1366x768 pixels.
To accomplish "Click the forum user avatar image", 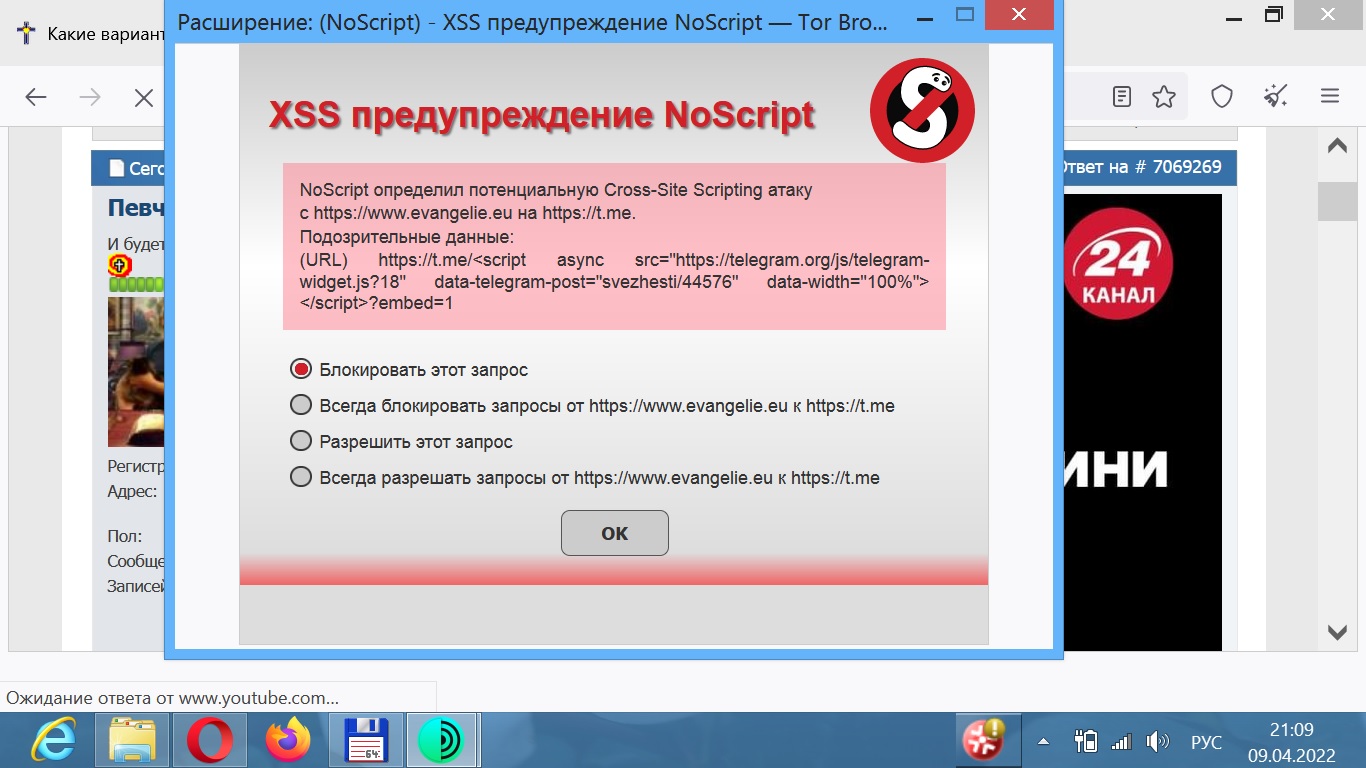I will click(136, 371).
